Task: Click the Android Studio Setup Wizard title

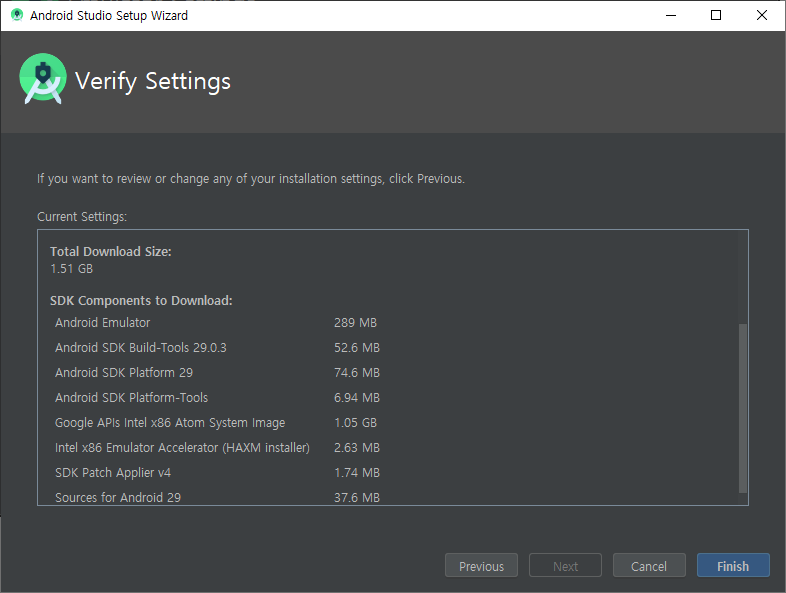Action: tap(109, 16)
